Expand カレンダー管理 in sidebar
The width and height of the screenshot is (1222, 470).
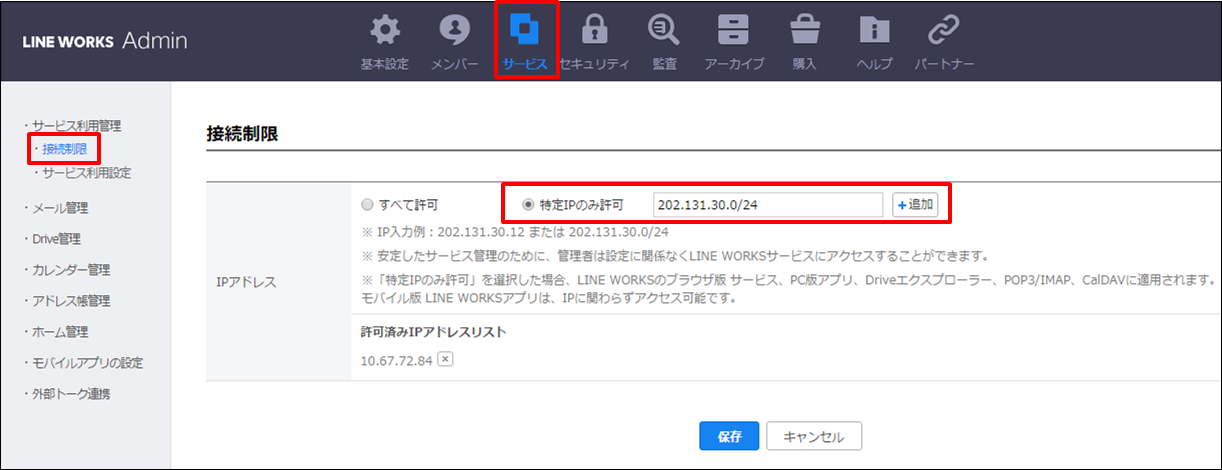coord(69,270)
